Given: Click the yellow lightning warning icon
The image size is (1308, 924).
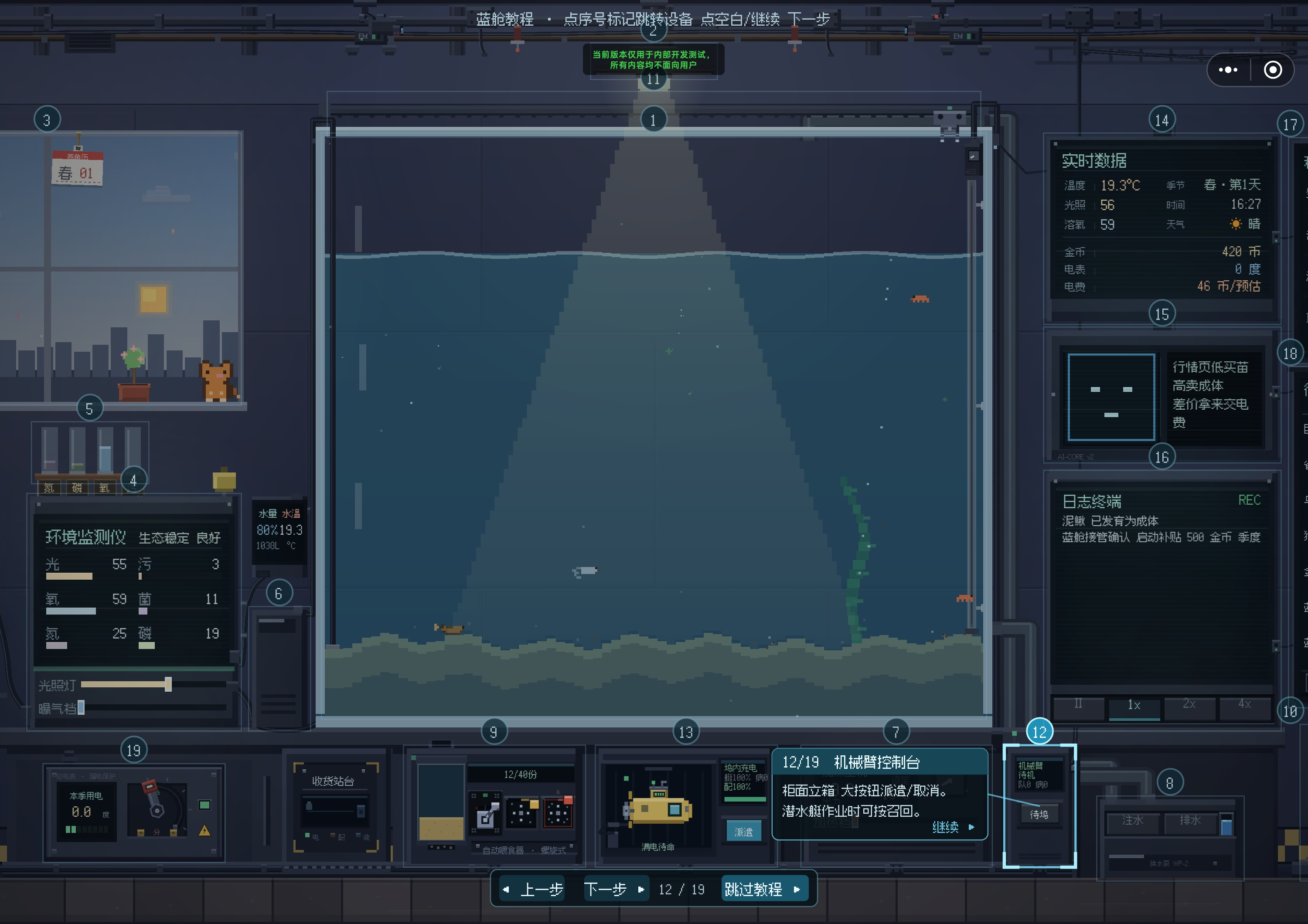Looking at the screenshot, I should click(x=204, y=831).
